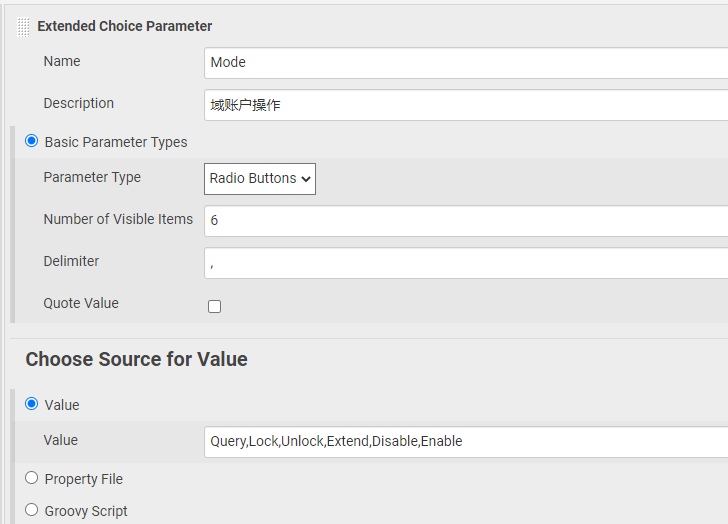Select the Value source radio button
The image size is (728, 524).
click(x=32, y=404)
